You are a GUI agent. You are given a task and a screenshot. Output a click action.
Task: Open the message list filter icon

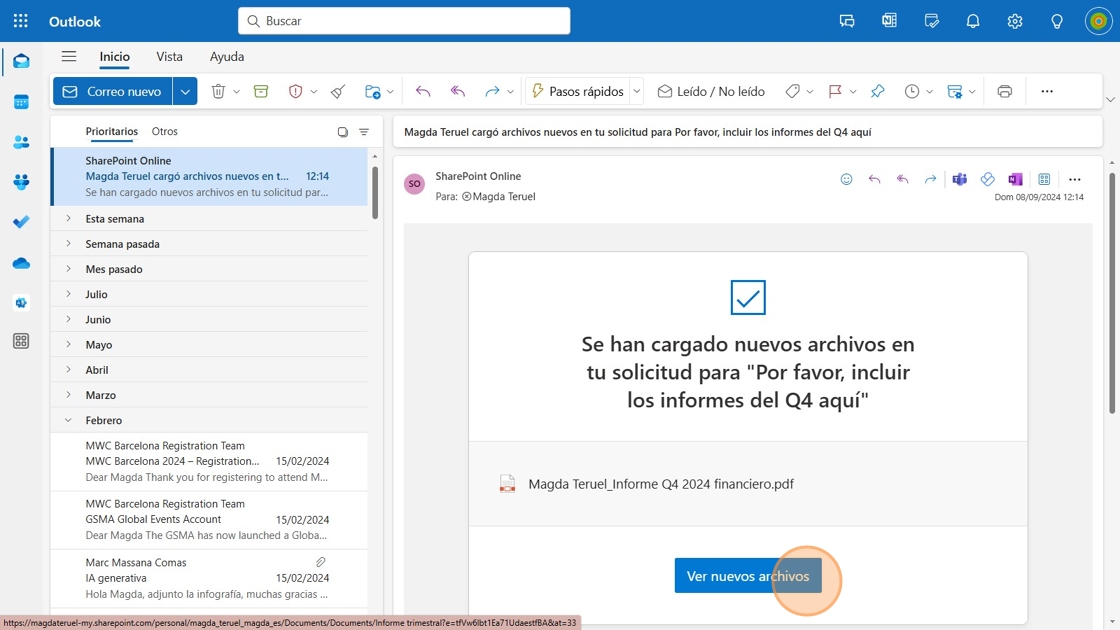tap(364, 131)
